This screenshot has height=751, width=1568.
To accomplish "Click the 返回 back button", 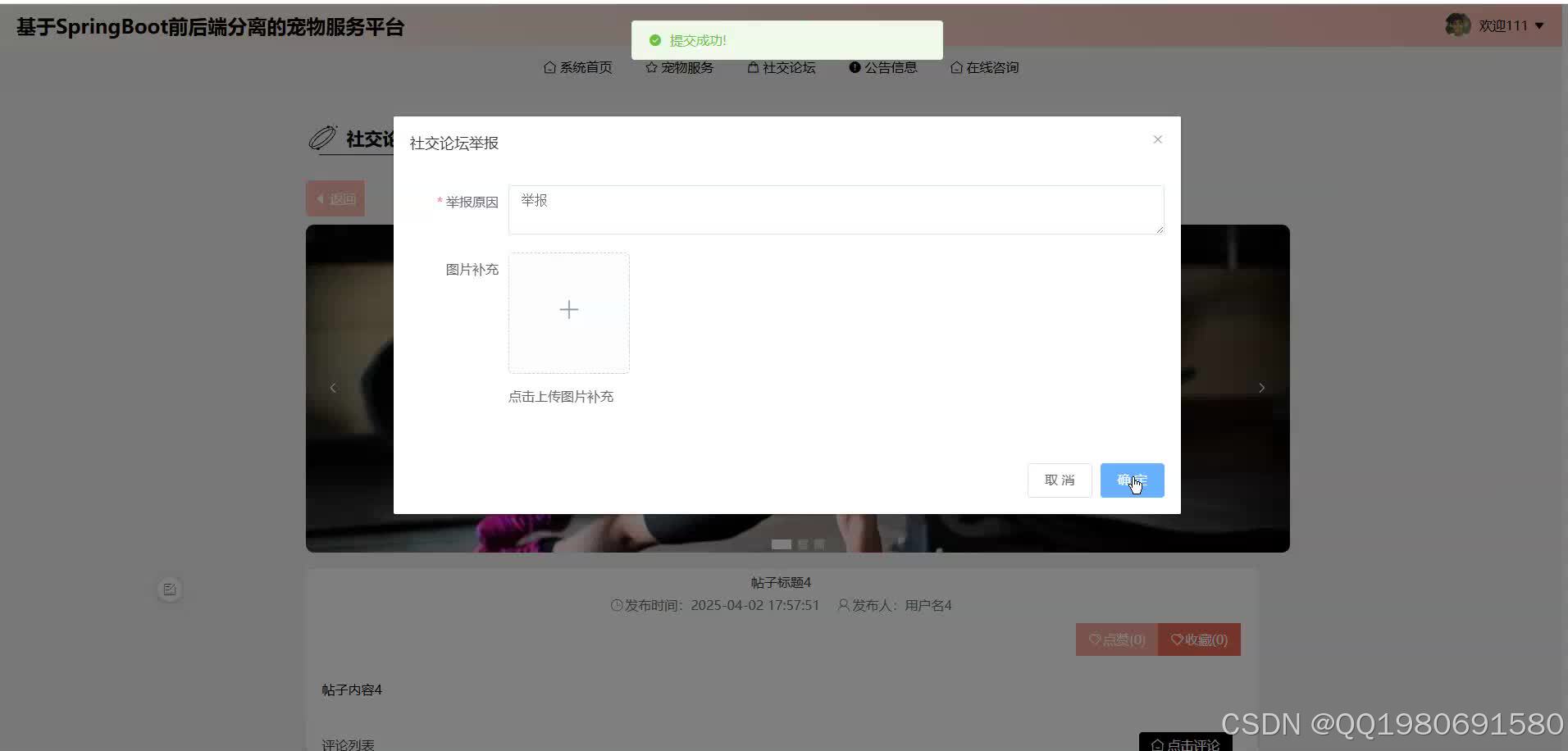I will tap(335, 198).
